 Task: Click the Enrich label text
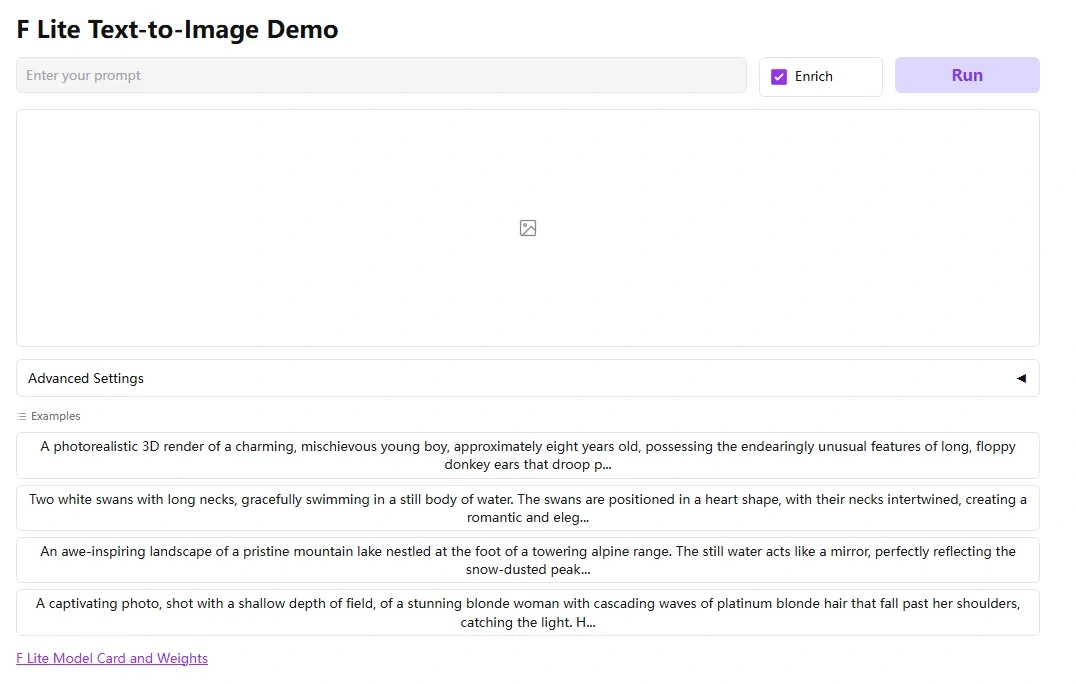[813, 76]
